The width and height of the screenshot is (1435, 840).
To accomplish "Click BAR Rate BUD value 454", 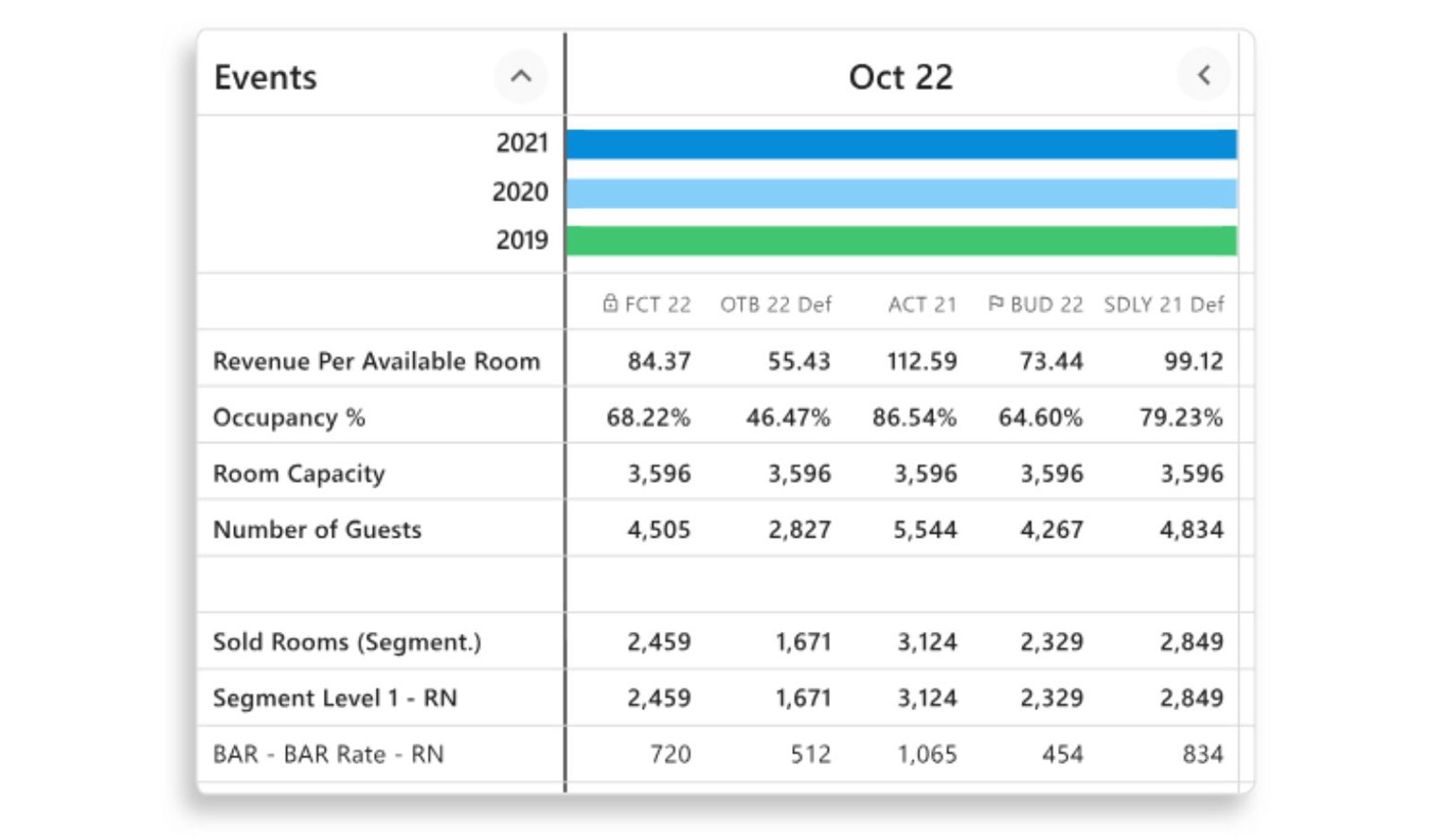I will pyautogui.click(x=1063, y=755).
